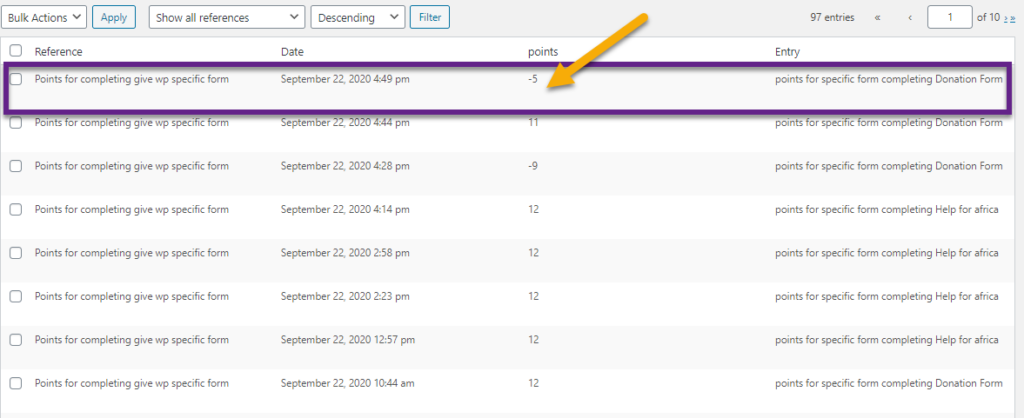The image size is (1024, 418).
Task: Check the select-all checkbox in header
Action: click(16, 51)
